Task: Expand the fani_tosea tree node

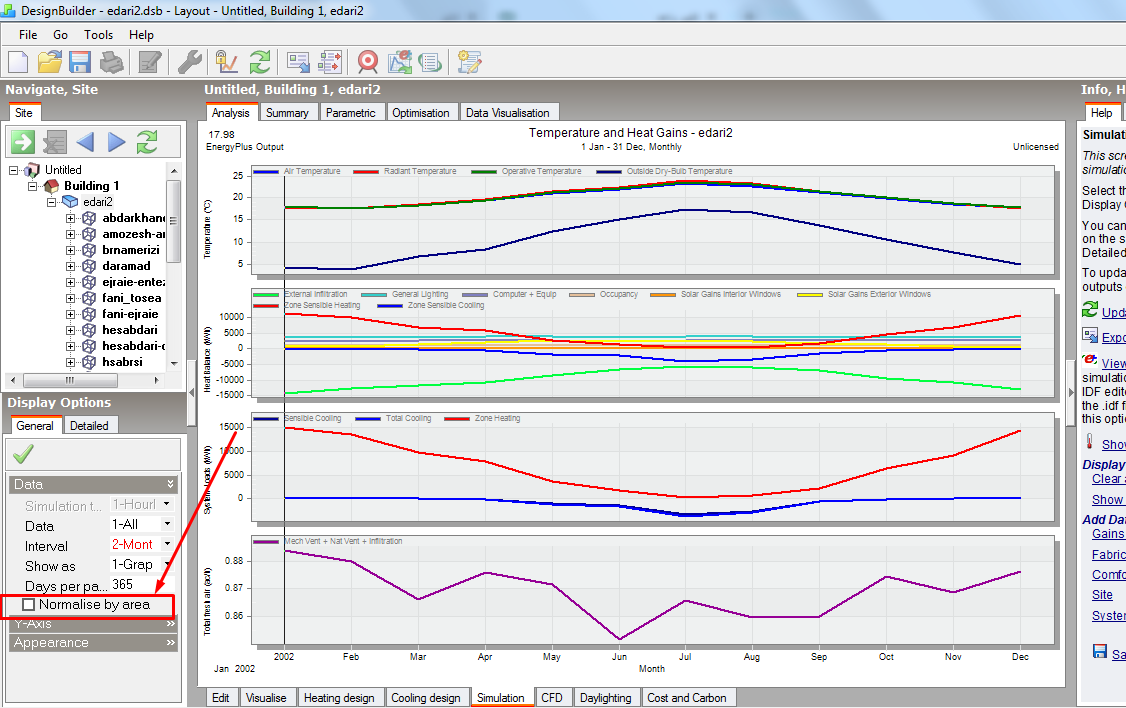Action: point(70,298)
